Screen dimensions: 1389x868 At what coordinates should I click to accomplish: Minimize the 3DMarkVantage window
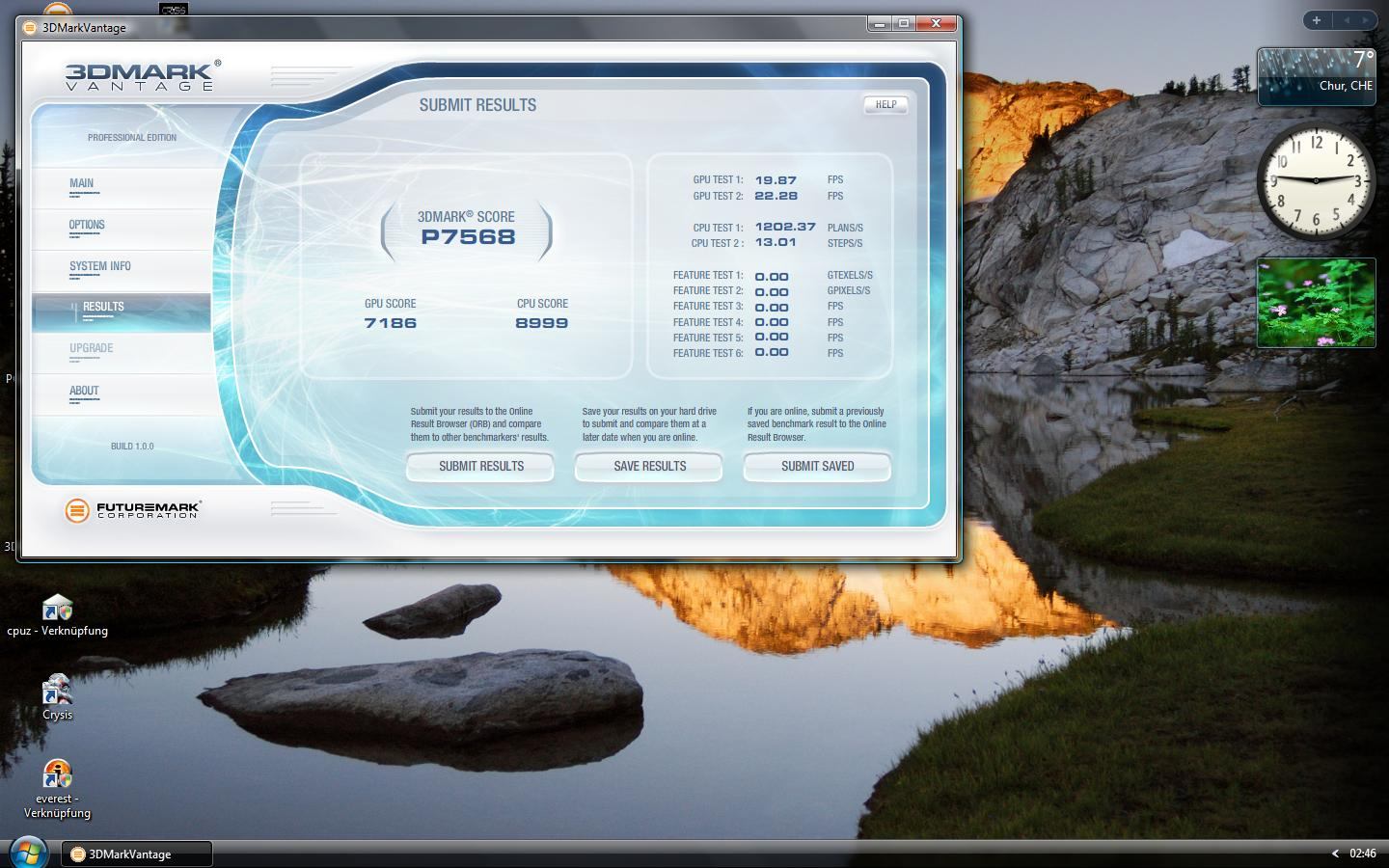880,23
